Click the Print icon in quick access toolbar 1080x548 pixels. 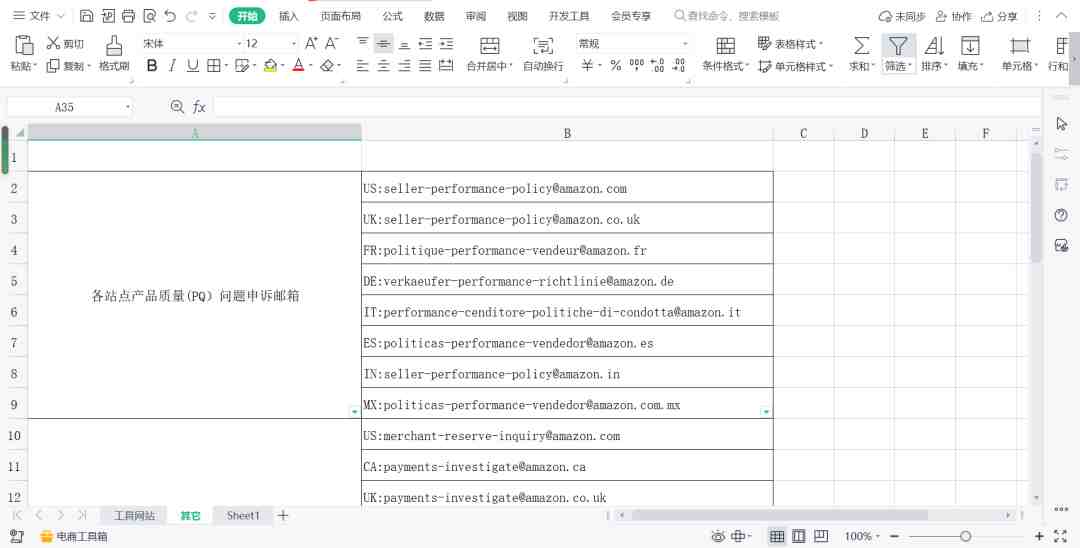point(128,15)
